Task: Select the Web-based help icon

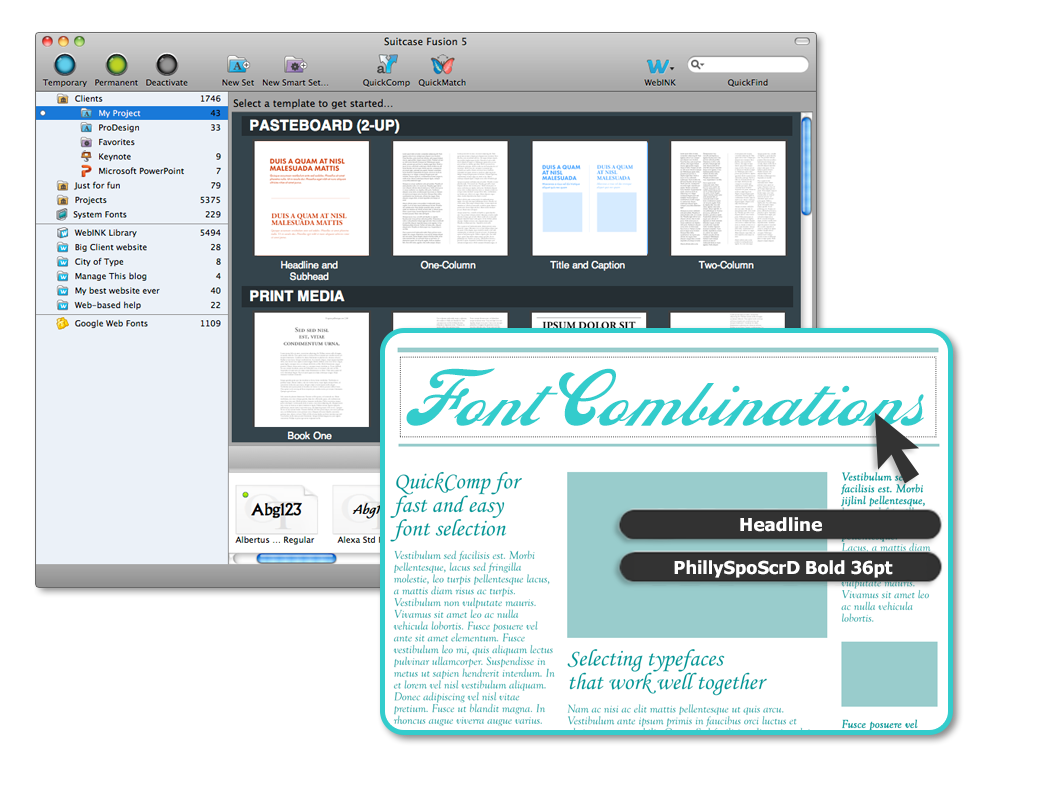Action: [62, 305]
